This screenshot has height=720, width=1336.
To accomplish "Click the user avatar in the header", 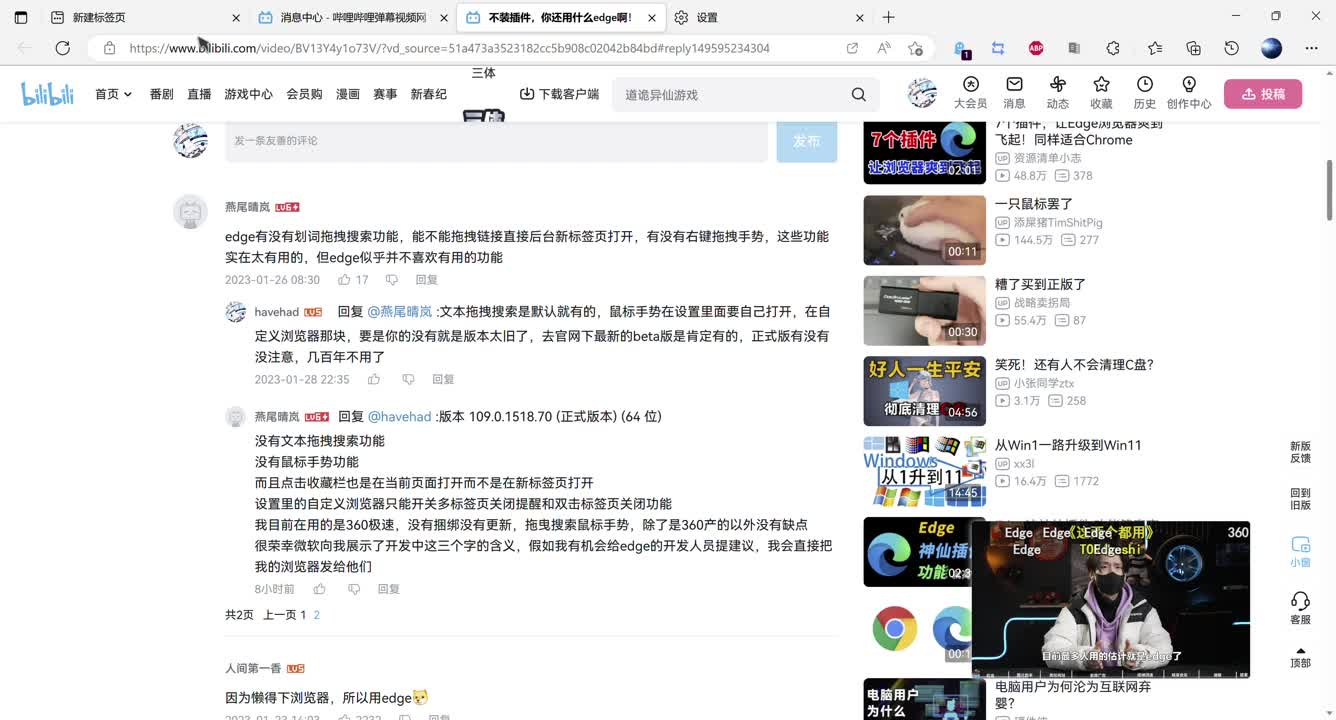I will click(x=922, y=93).
